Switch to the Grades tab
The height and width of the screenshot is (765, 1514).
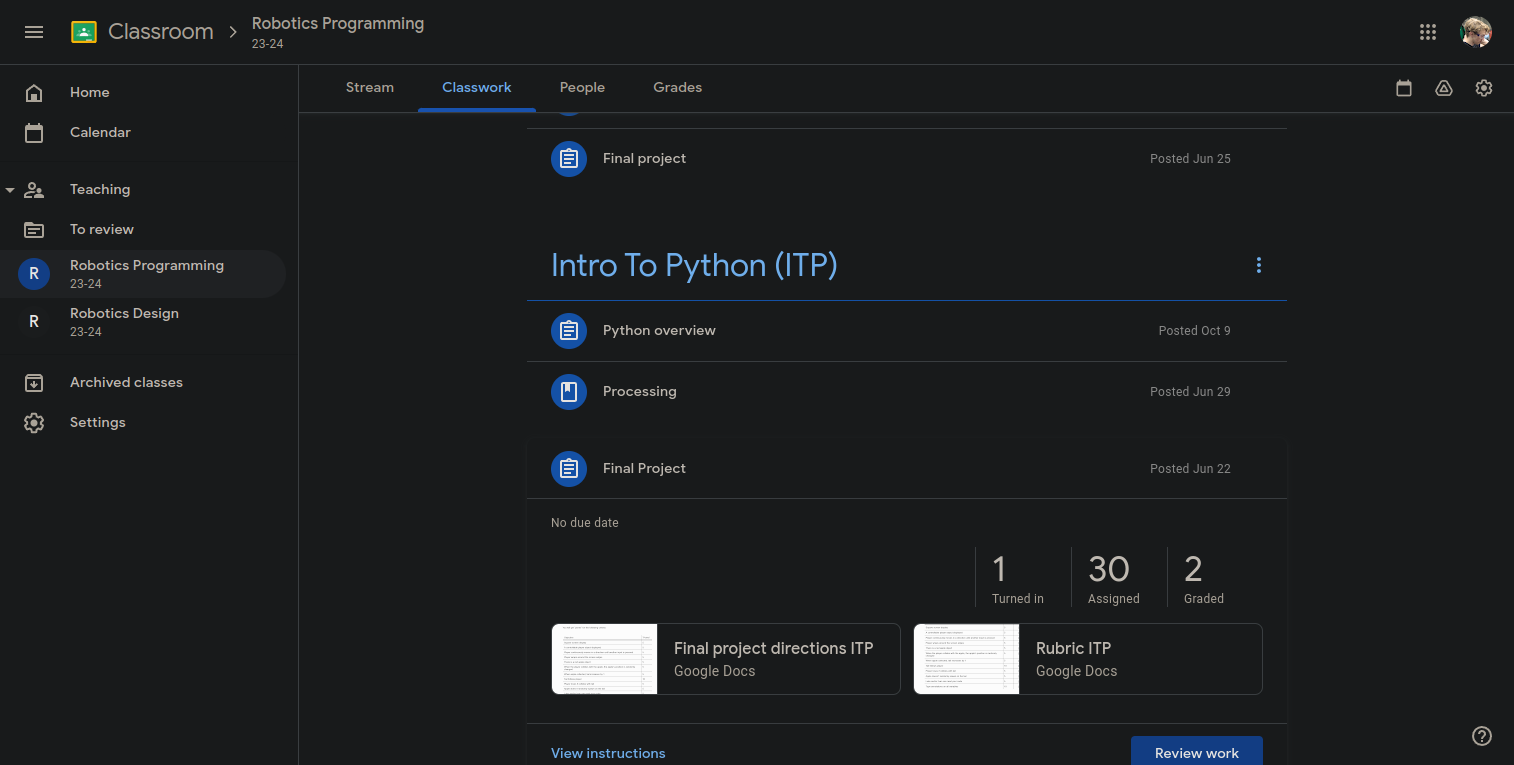[x=677, y=88]
